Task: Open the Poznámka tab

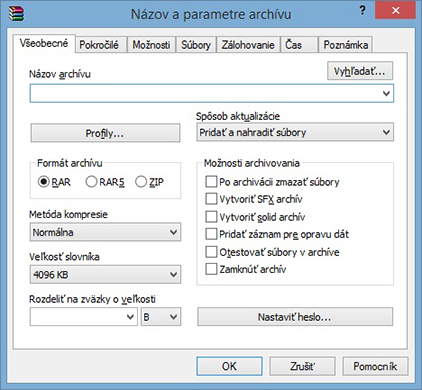Action: click(x=346, y=45)
